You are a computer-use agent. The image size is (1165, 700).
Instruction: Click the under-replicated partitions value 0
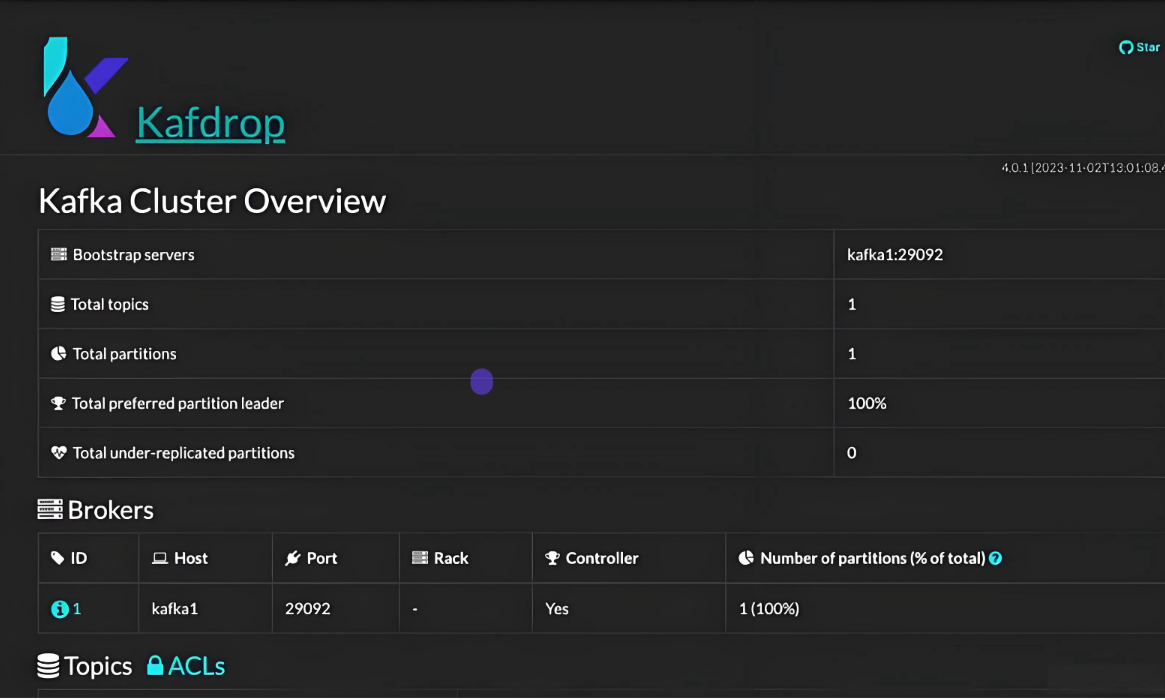coord(851,453)
